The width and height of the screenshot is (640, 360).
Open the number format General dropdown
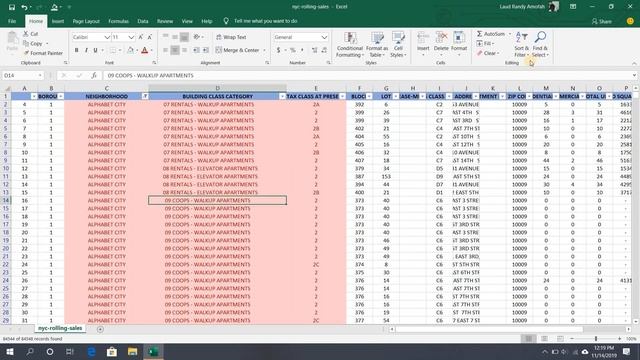(324, 37)
